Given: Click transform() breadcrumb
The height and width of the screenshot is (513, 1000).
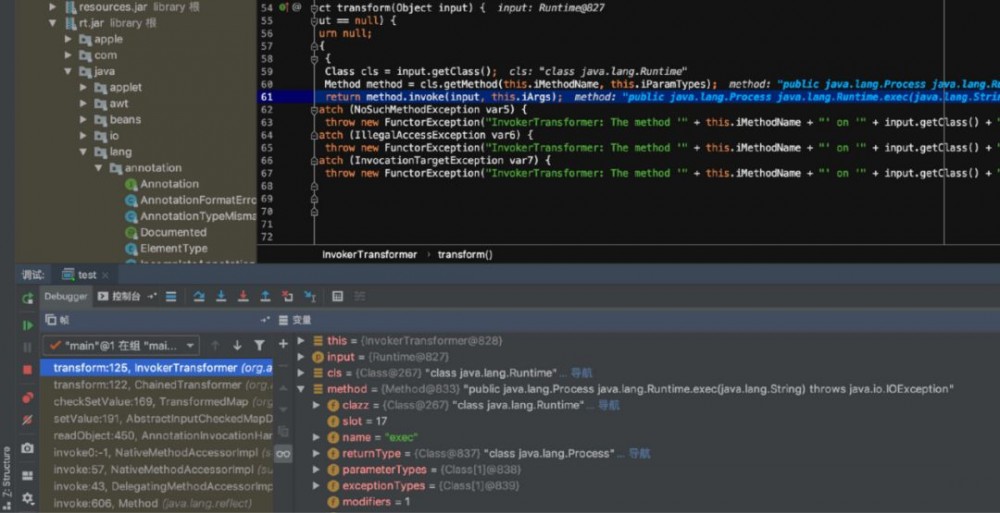Looking at the screenshot, I should pyautogui.click(x=465, y=255).
